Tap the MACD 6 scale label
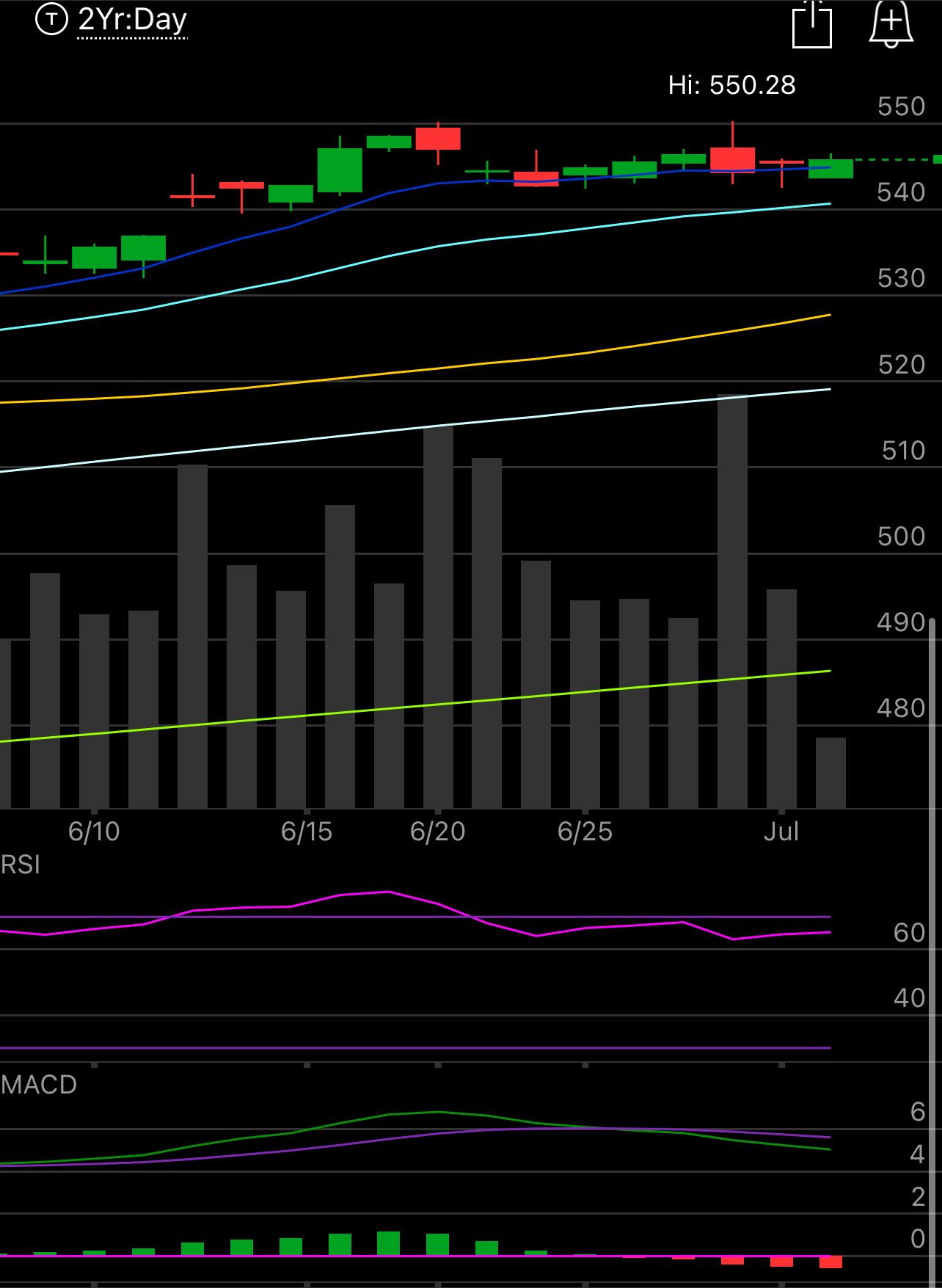The image size is (942, 1288). pos(918,1112)
